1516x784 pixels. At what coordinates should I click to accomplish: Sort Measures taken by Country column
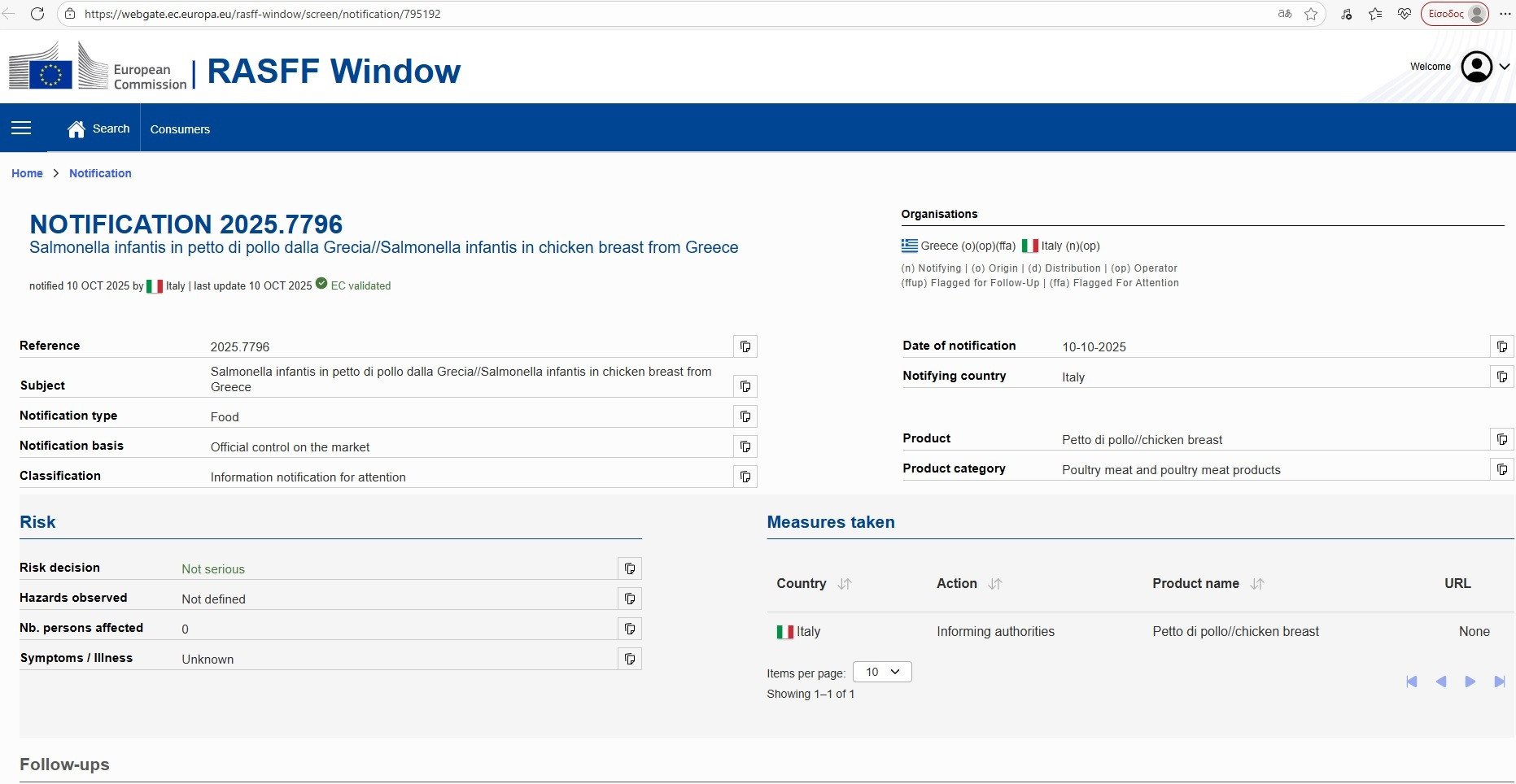point(845,584)
